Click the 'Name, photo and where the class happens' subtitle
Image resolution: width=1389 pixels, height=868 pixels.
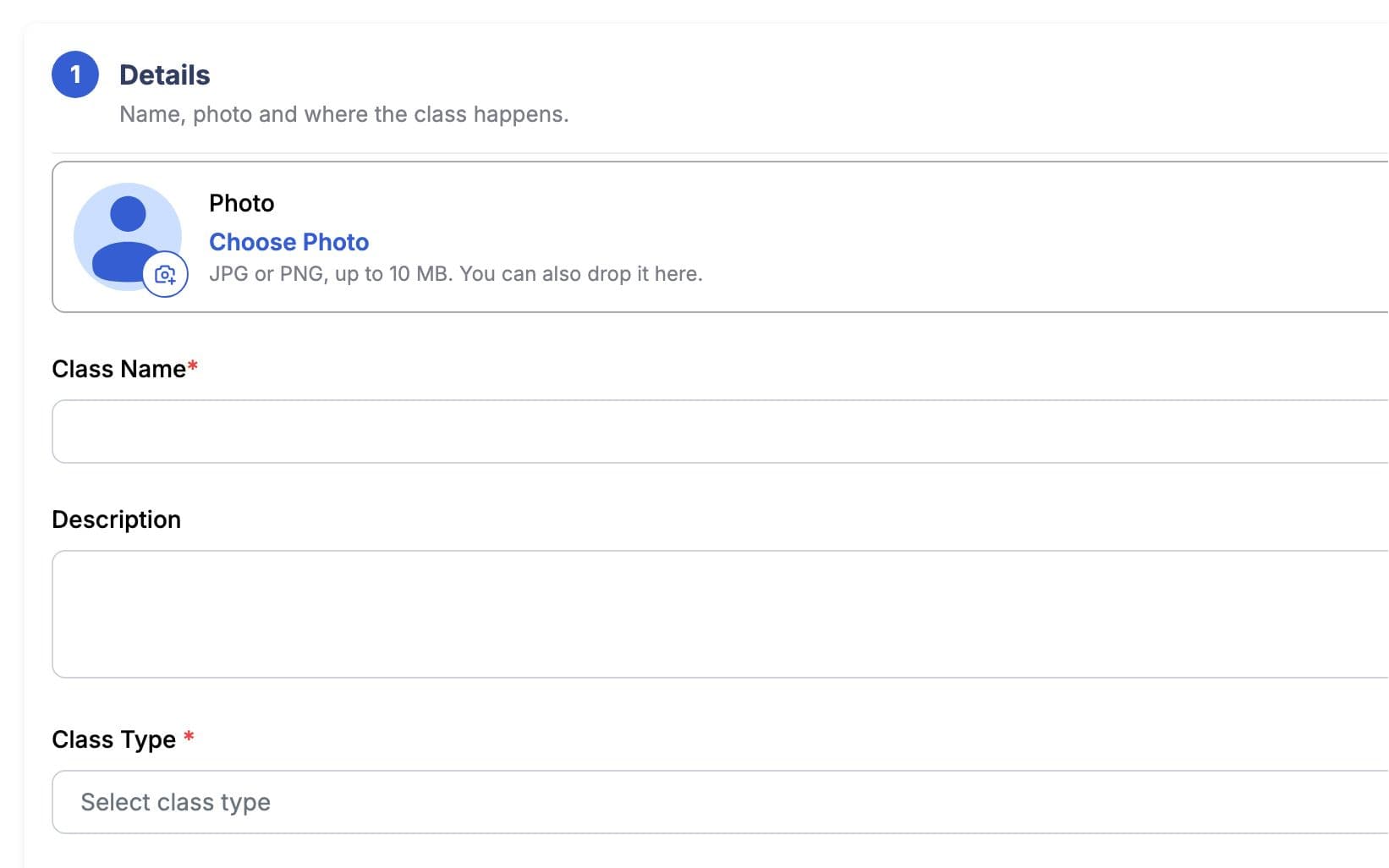(x=344, y=114)
